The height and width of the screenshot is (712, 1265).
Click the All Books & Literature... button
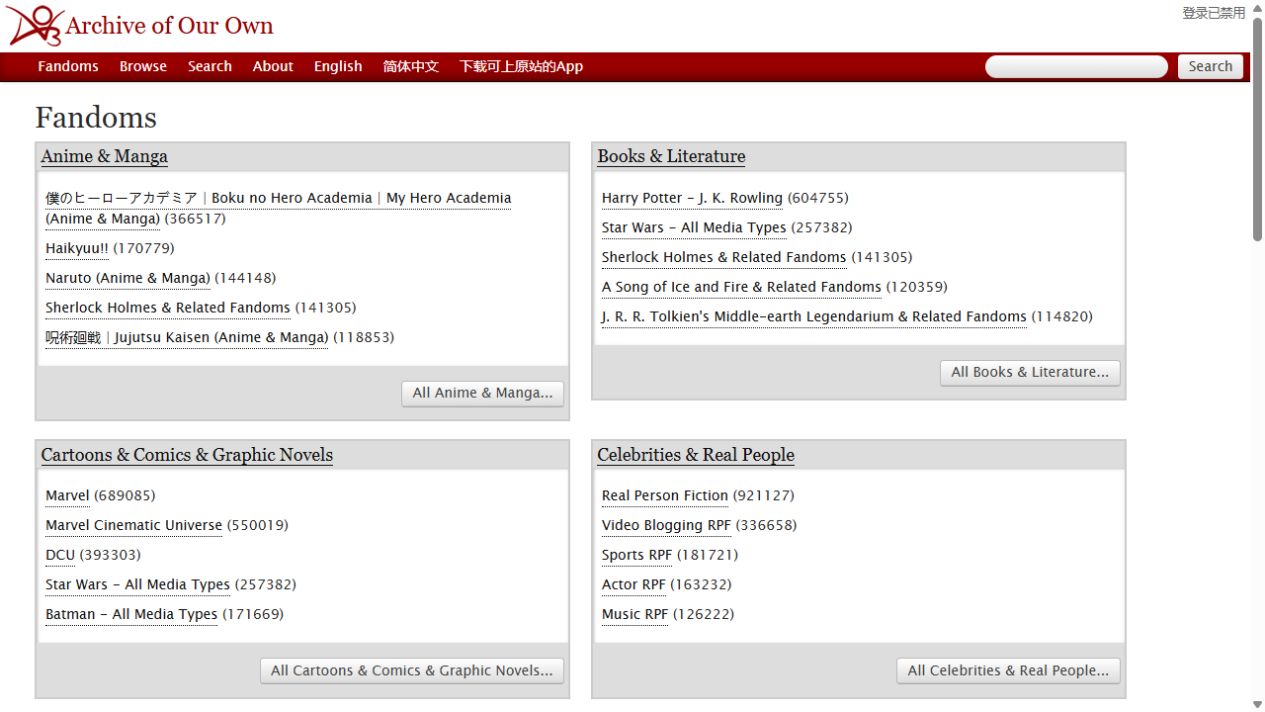pos(1030,372)
